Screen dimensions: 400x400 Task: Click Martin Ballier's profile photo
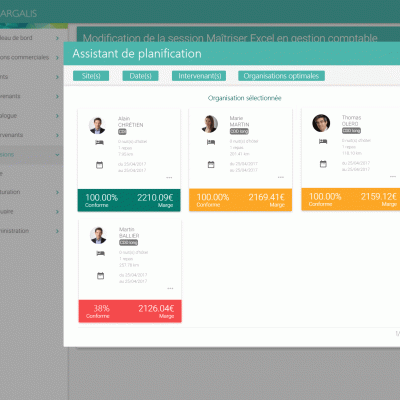pos(98,236)
